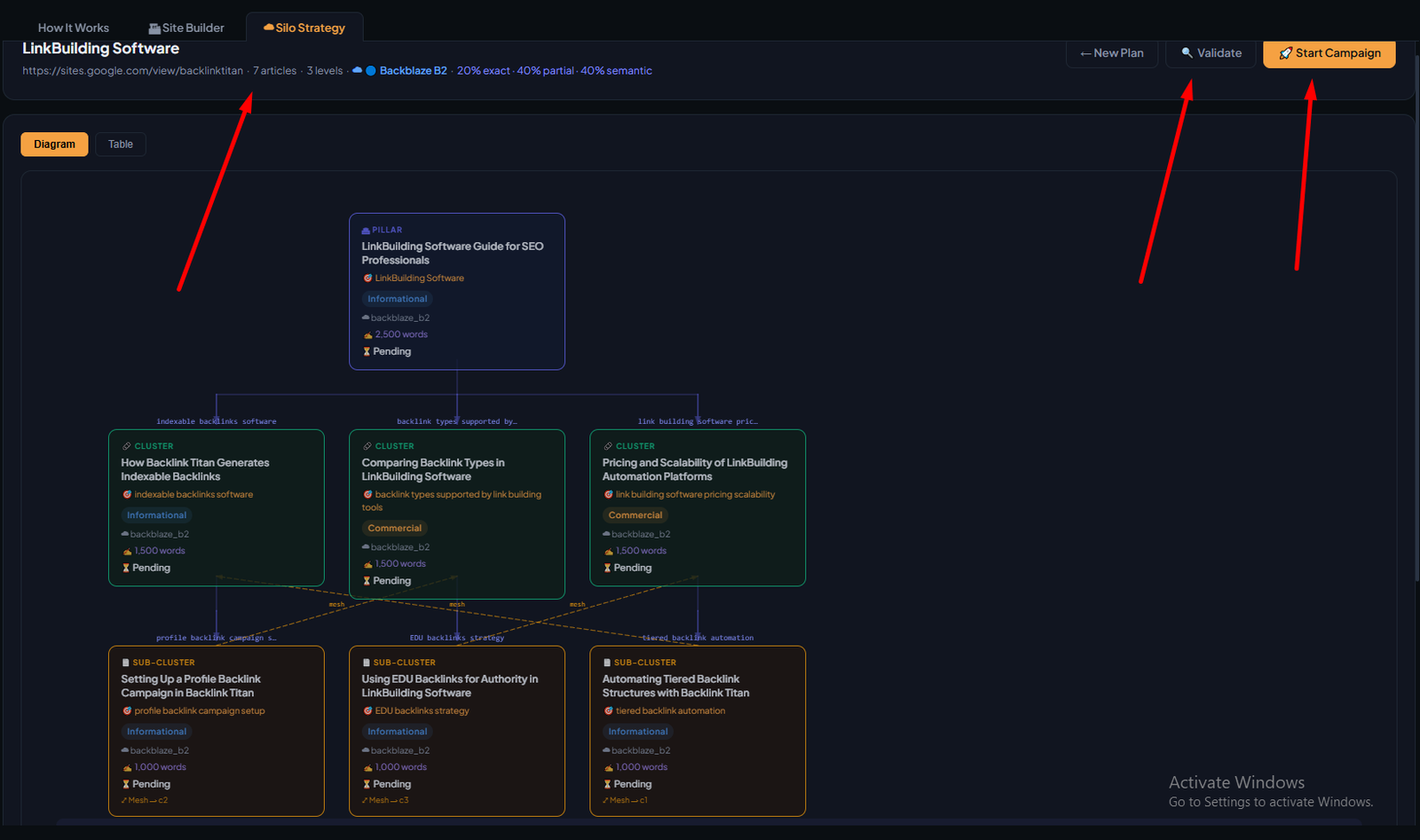Image resolution: width=1420 pixels, height=840 pixels.
Task: Click the "LinkBuilding Software" plan heading
Action: tap(101, 49)
